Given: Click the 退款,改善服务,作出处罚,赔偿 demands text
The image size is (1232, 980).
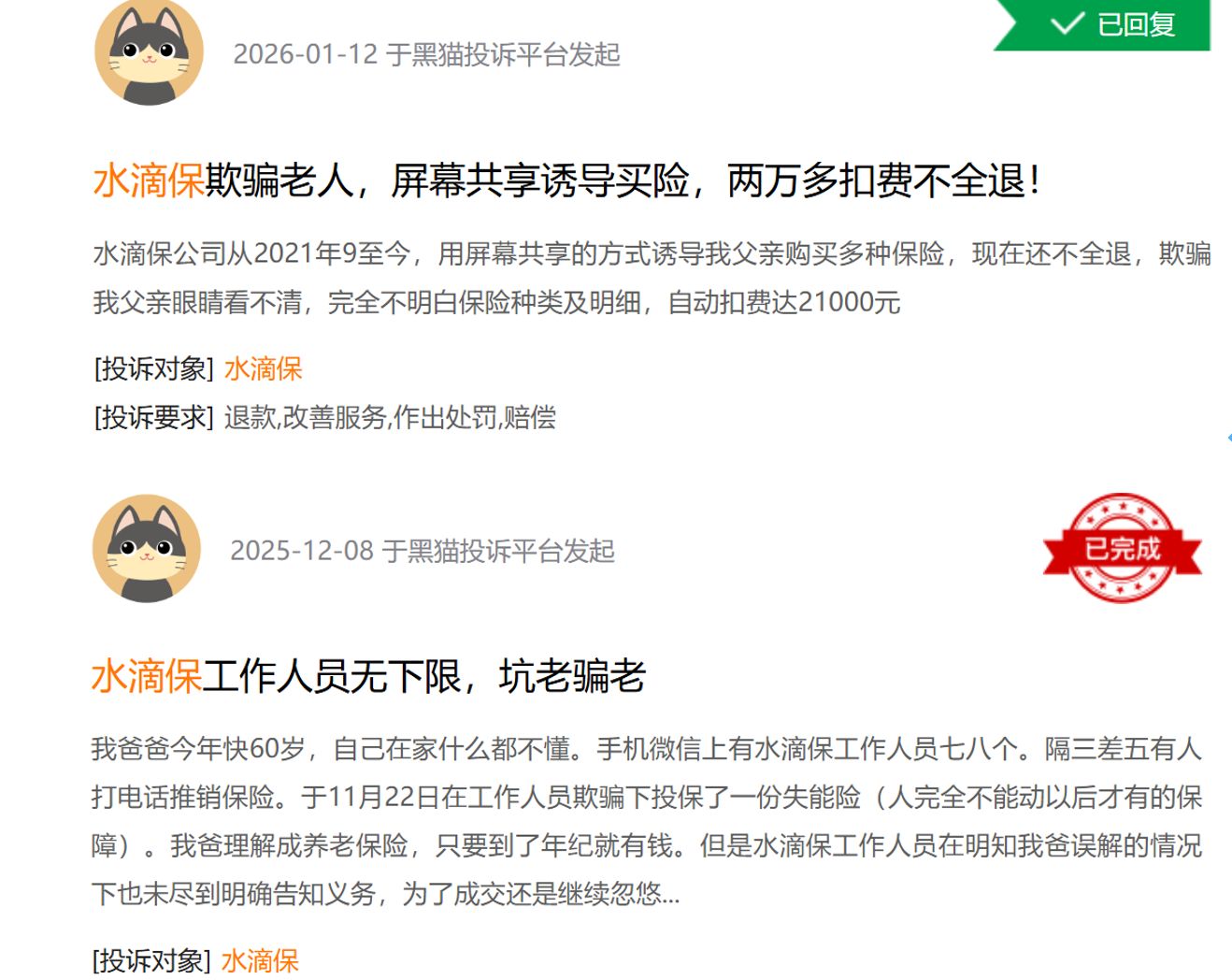Looking at the screenshot, I should pyautogui.click(x=390, y=417).
